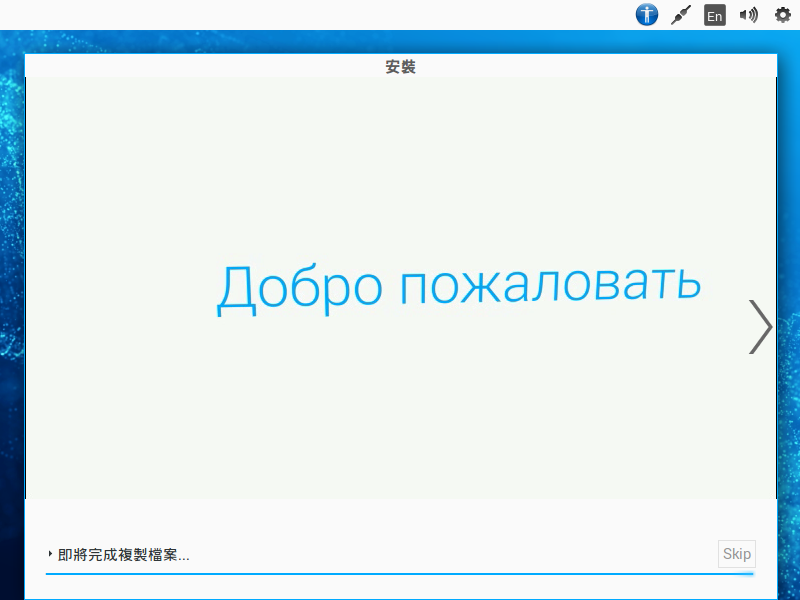
Task: Click the word Добро in the slideshow
Action: tap(299, 288)
